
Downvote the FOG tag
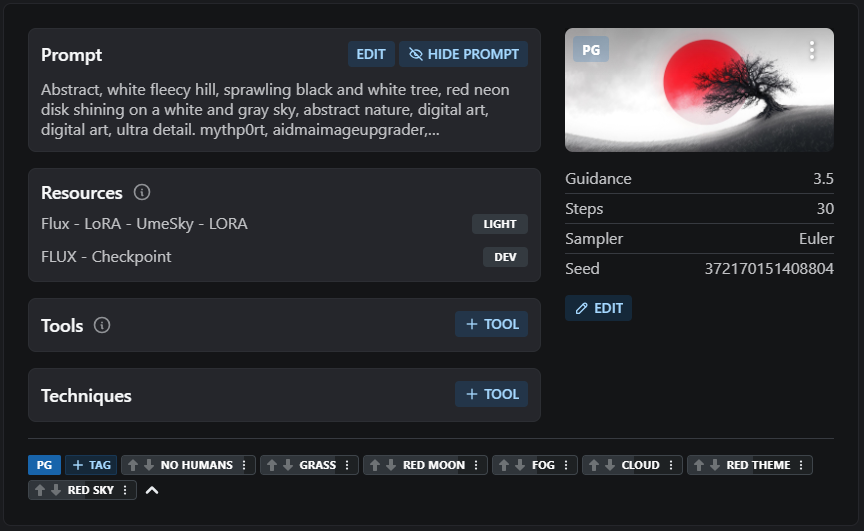click(x=519, y=465)
